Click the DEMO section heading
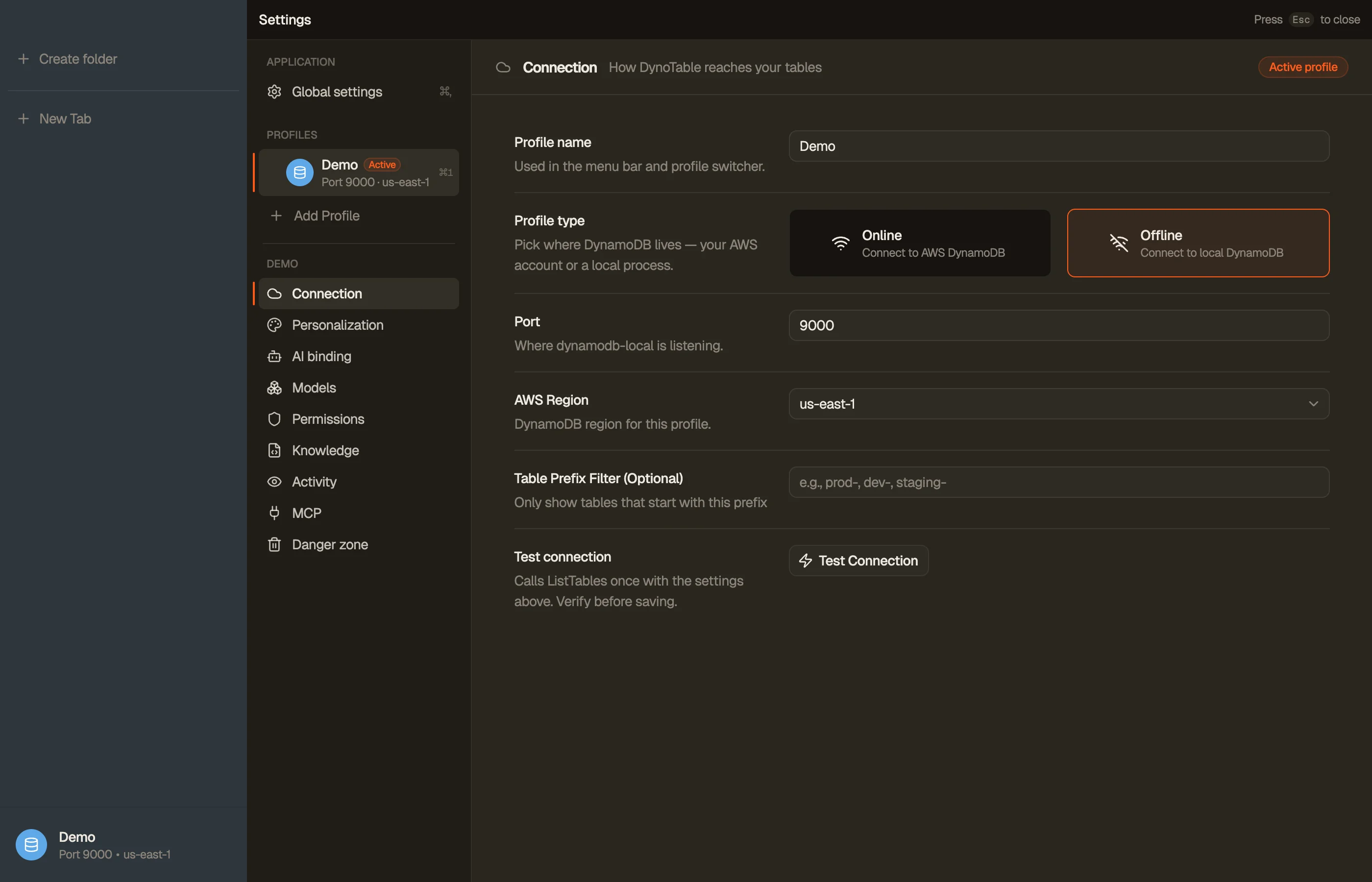Screen dimensions: 1372x882 282,264
